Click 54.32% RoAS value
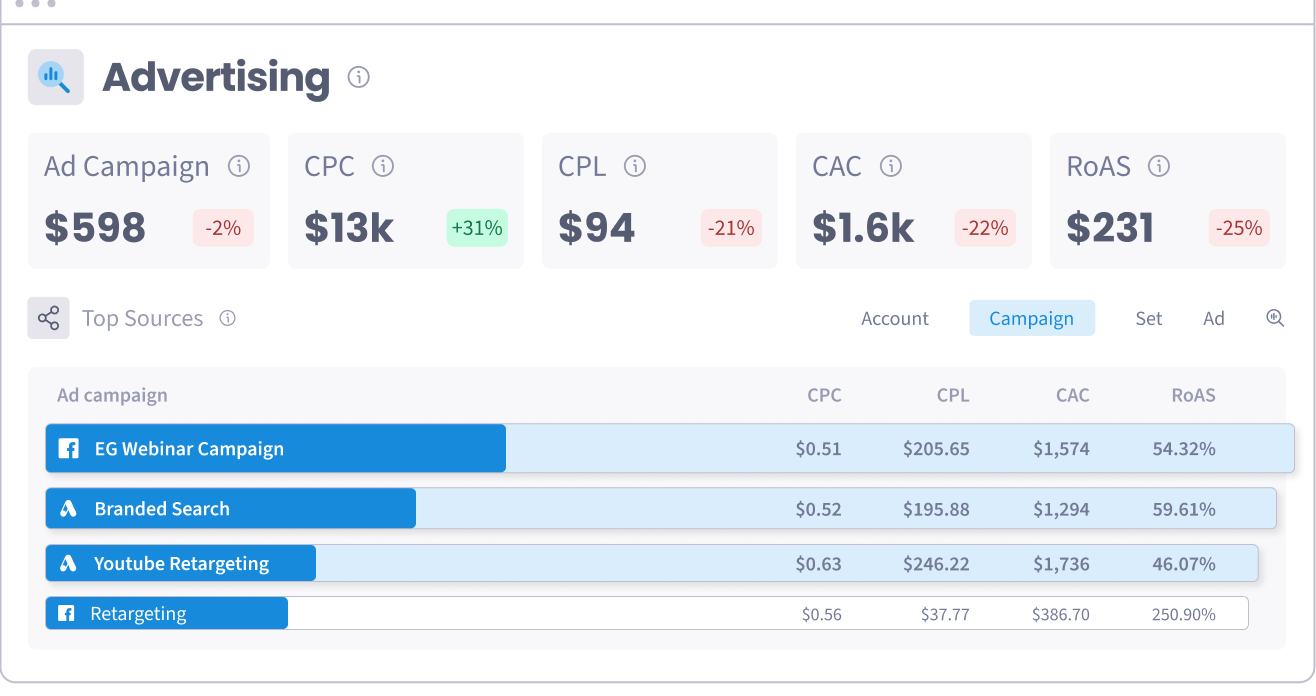This screenshot has height=696, width=1316. [1184, 449]
